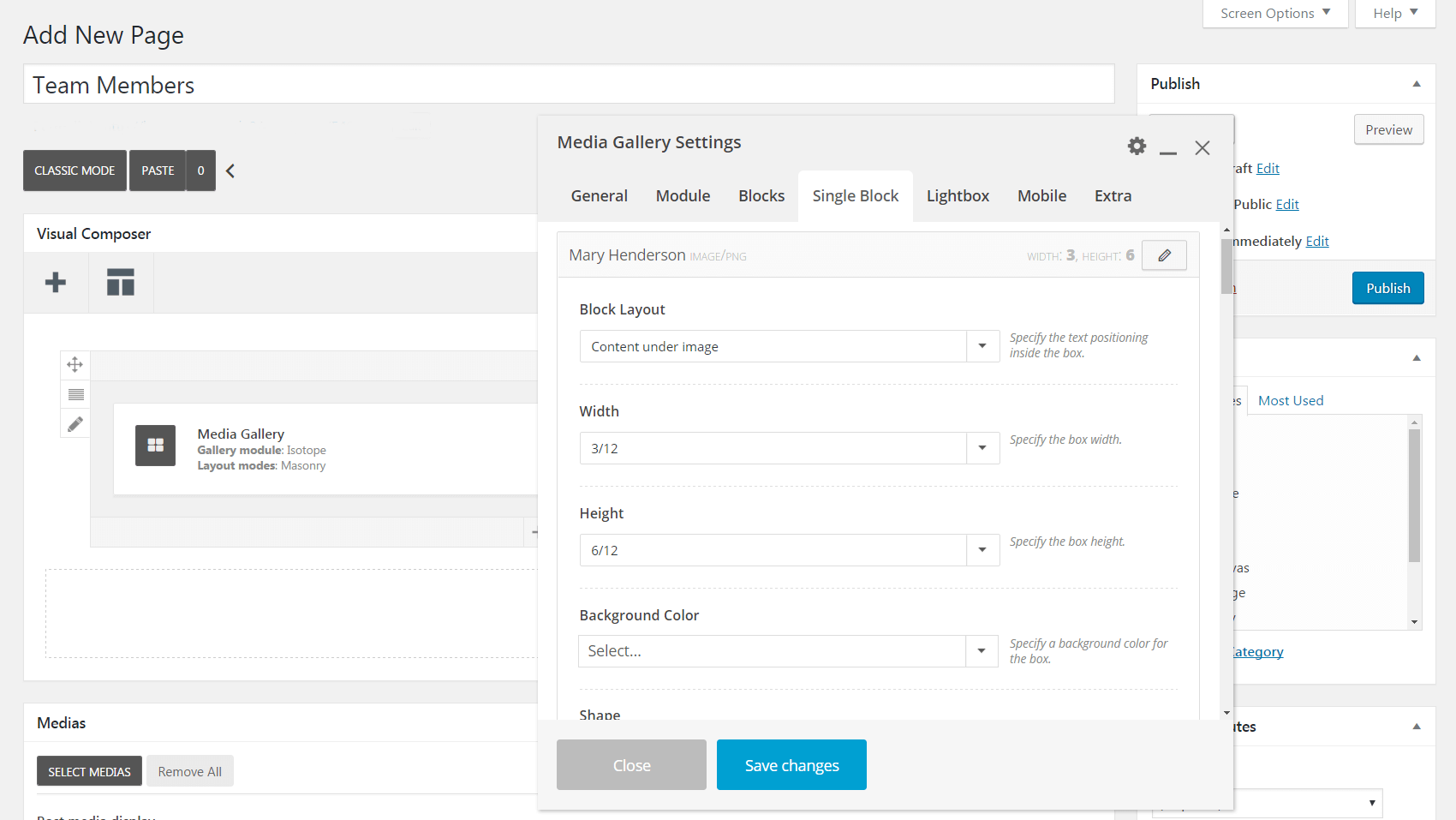The image size is (1456, 820).
Task: Open the Media Gallery Settings gear menu
Action: [x=1137, y=146]
